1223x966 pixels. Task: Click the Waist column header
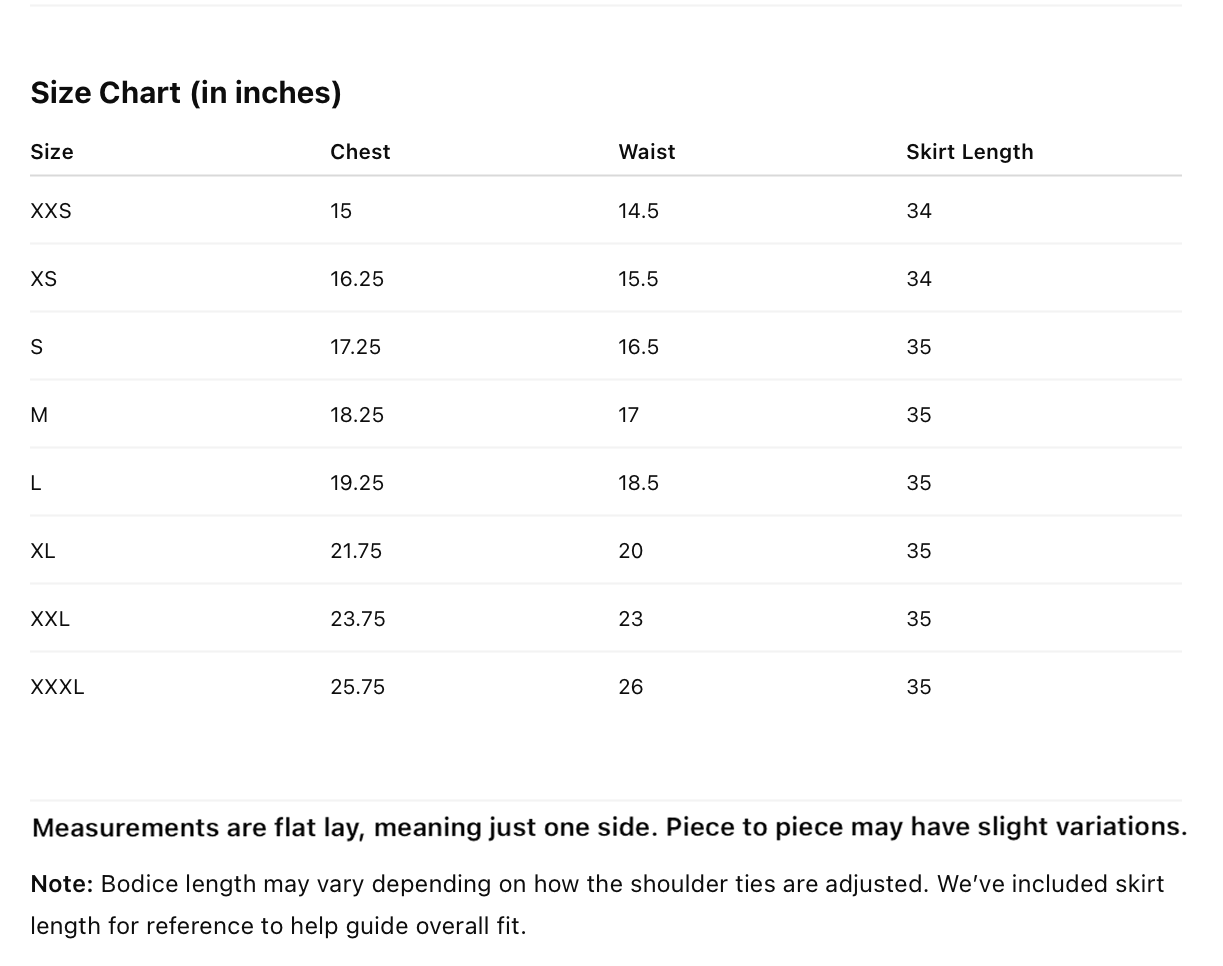click(647, 152)
